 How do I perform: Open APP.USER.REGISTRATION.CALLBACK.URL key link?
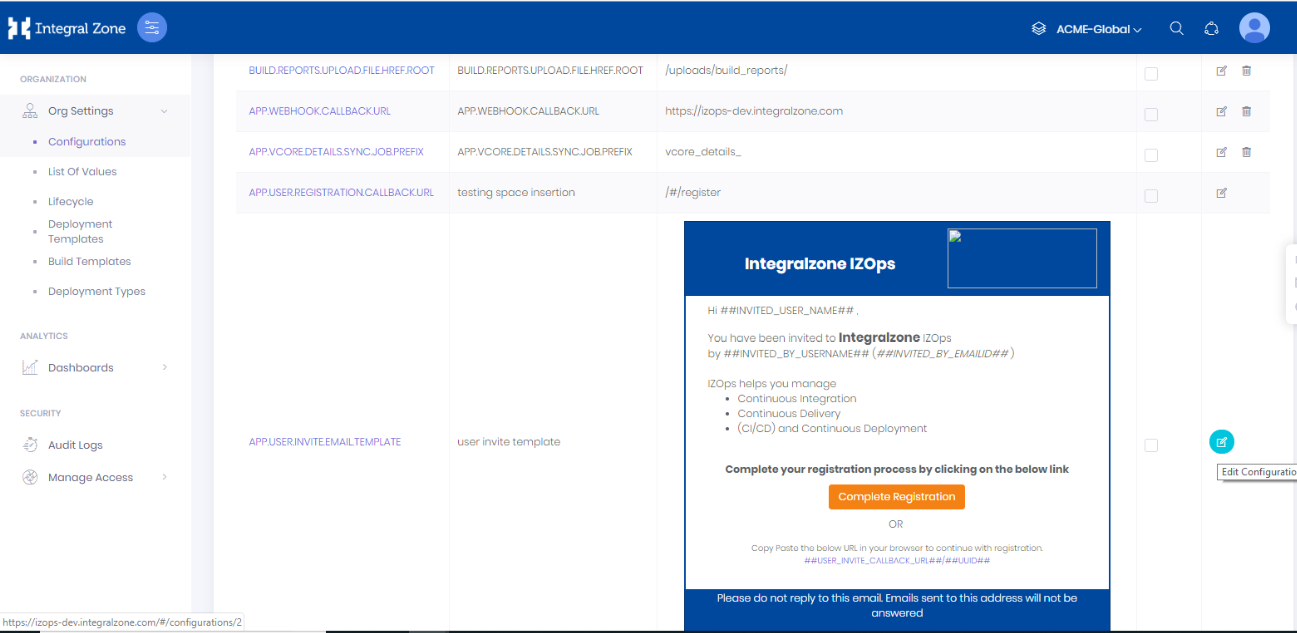[x=341, y=192]
